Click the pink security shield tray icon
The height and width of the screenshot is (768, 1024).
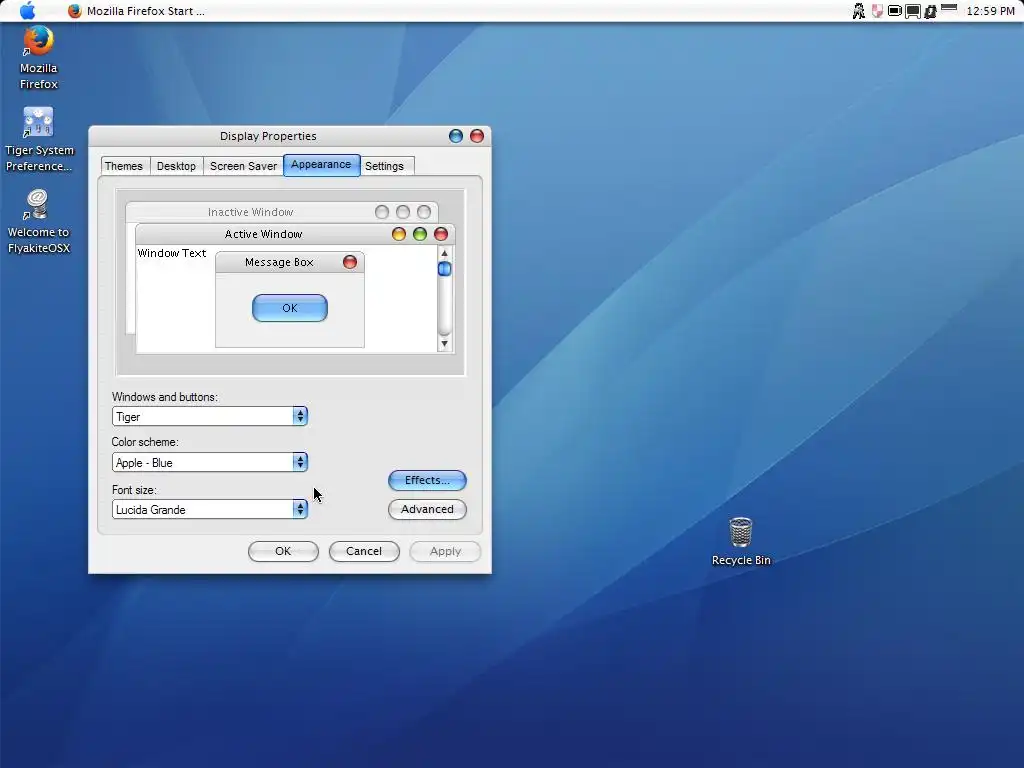click(x=877, y=11)
